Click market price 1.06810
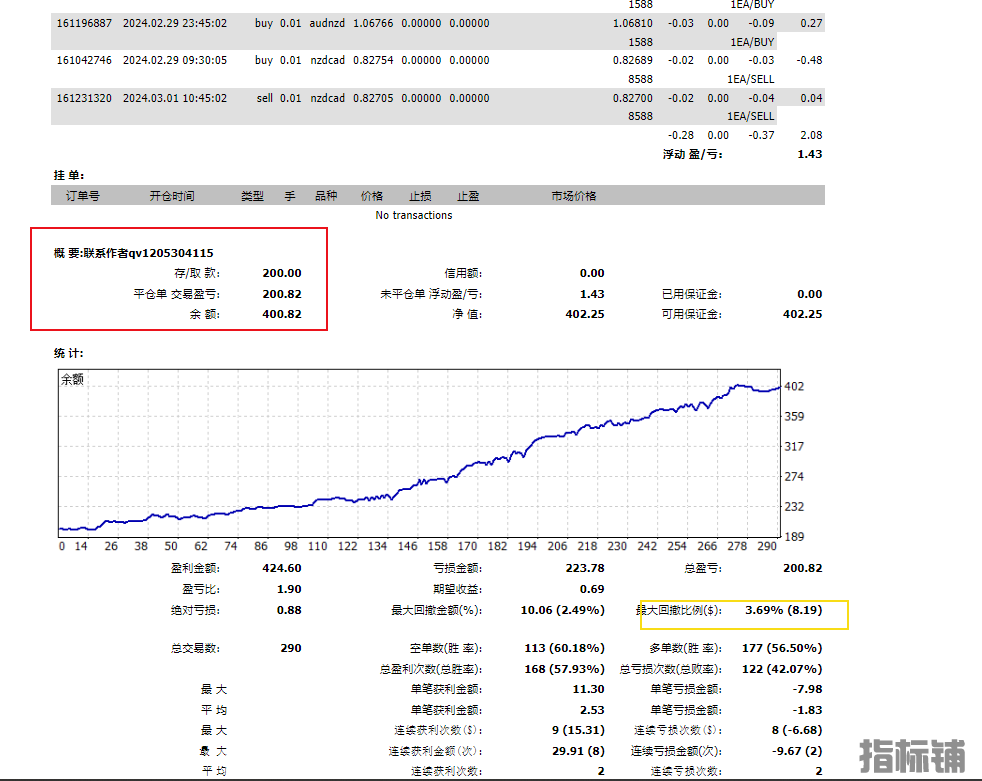This screenshot has width=982, height=781. tap(633, 23)
